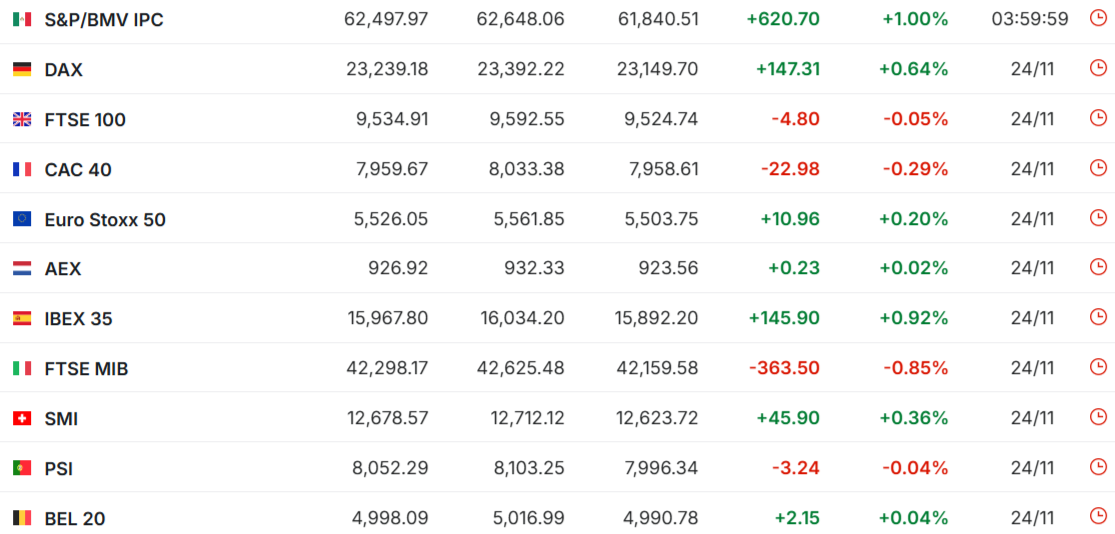
Task: Click the Switzerland flag next to SMI
Action: click(x=22, y=419)
